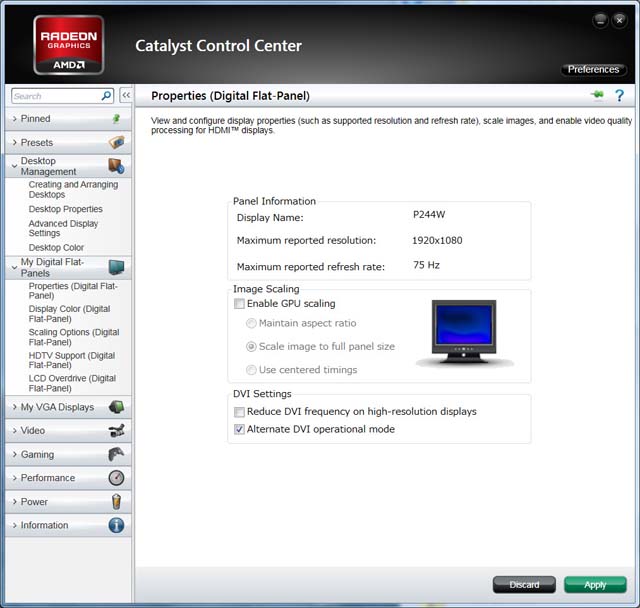Click the display name value P244W
This screenshot has width=640, height=608.
tap(429, 215)
